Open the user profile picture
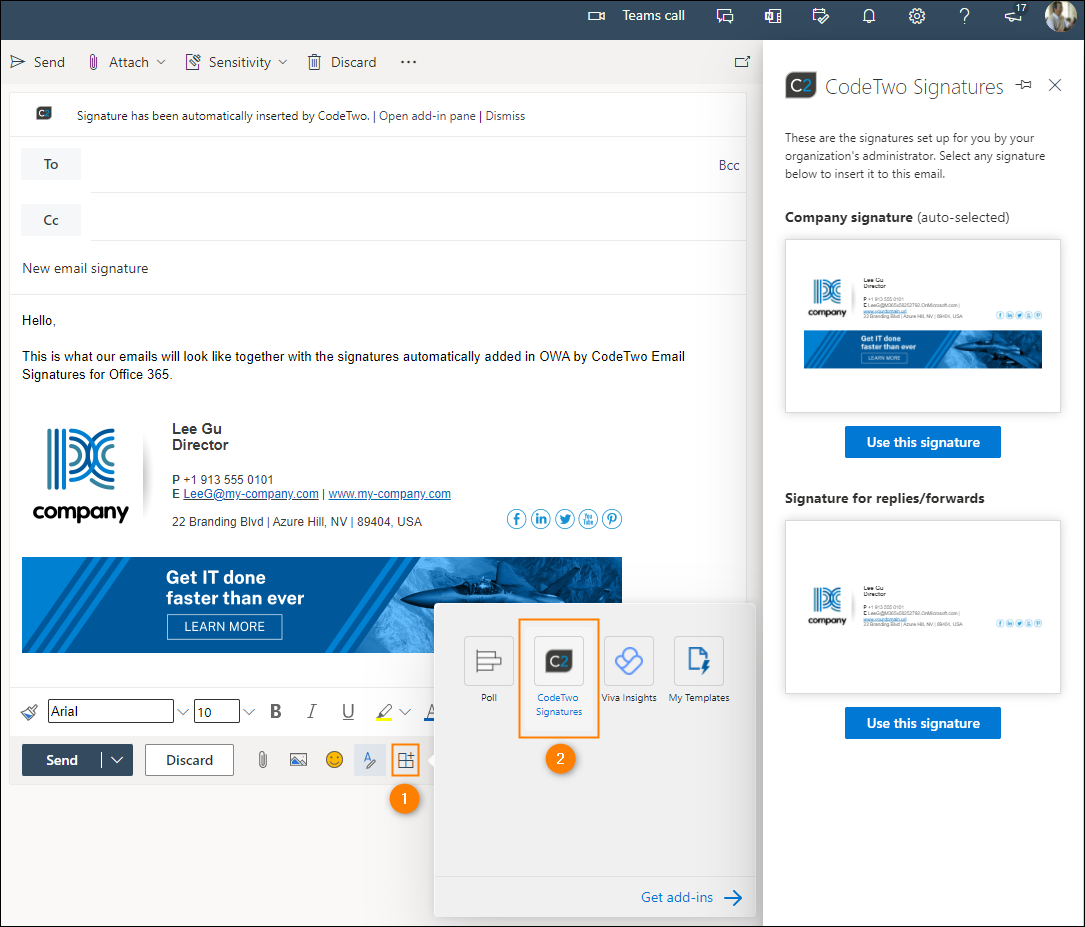 pyautogui.click(x=1060, y=16)
